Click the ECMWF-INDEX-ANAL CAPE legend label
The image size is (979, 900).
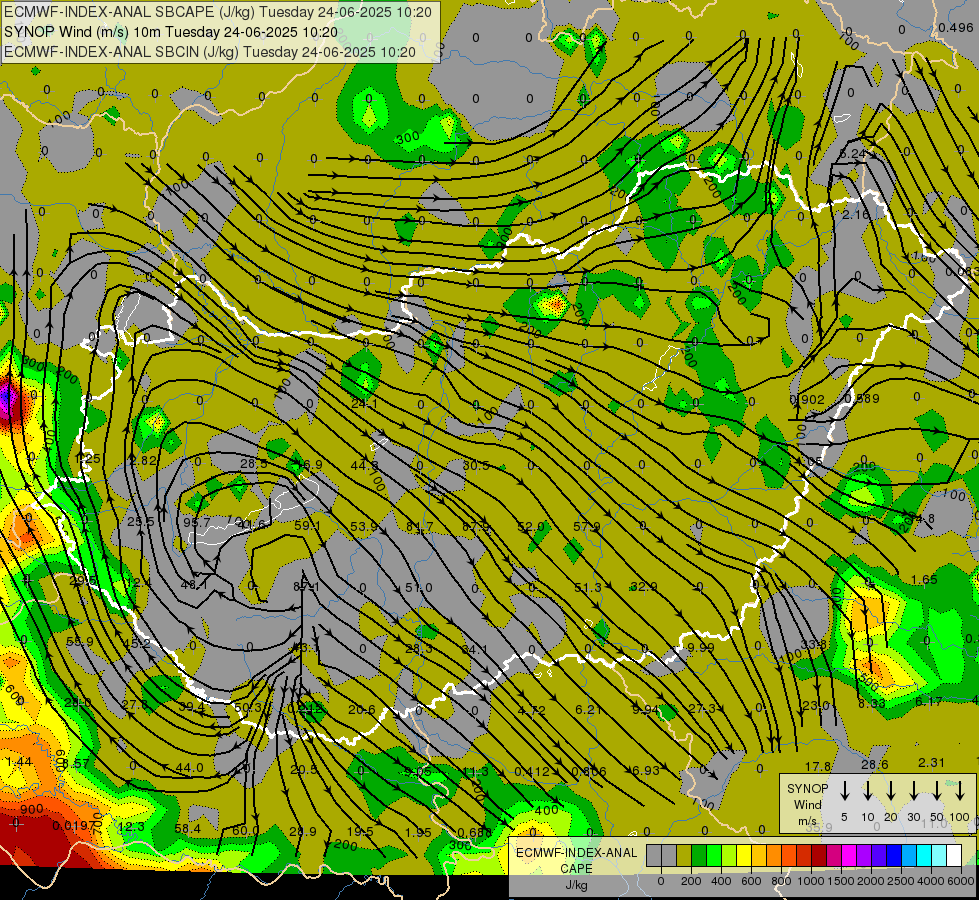coord(576,861)
